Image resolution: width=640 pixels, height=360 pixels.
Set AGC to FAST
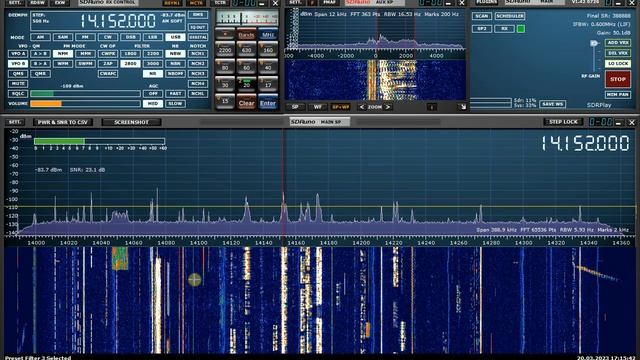[176, 94]
